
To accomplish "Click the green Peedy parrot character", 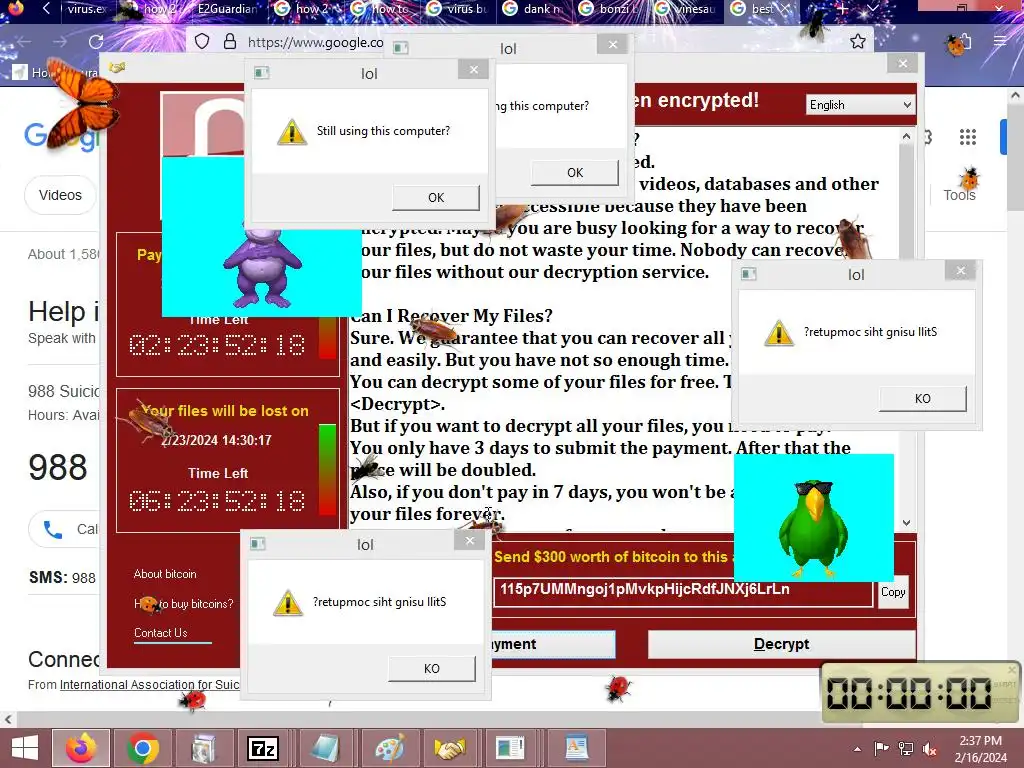I will (x=814, y=528).
